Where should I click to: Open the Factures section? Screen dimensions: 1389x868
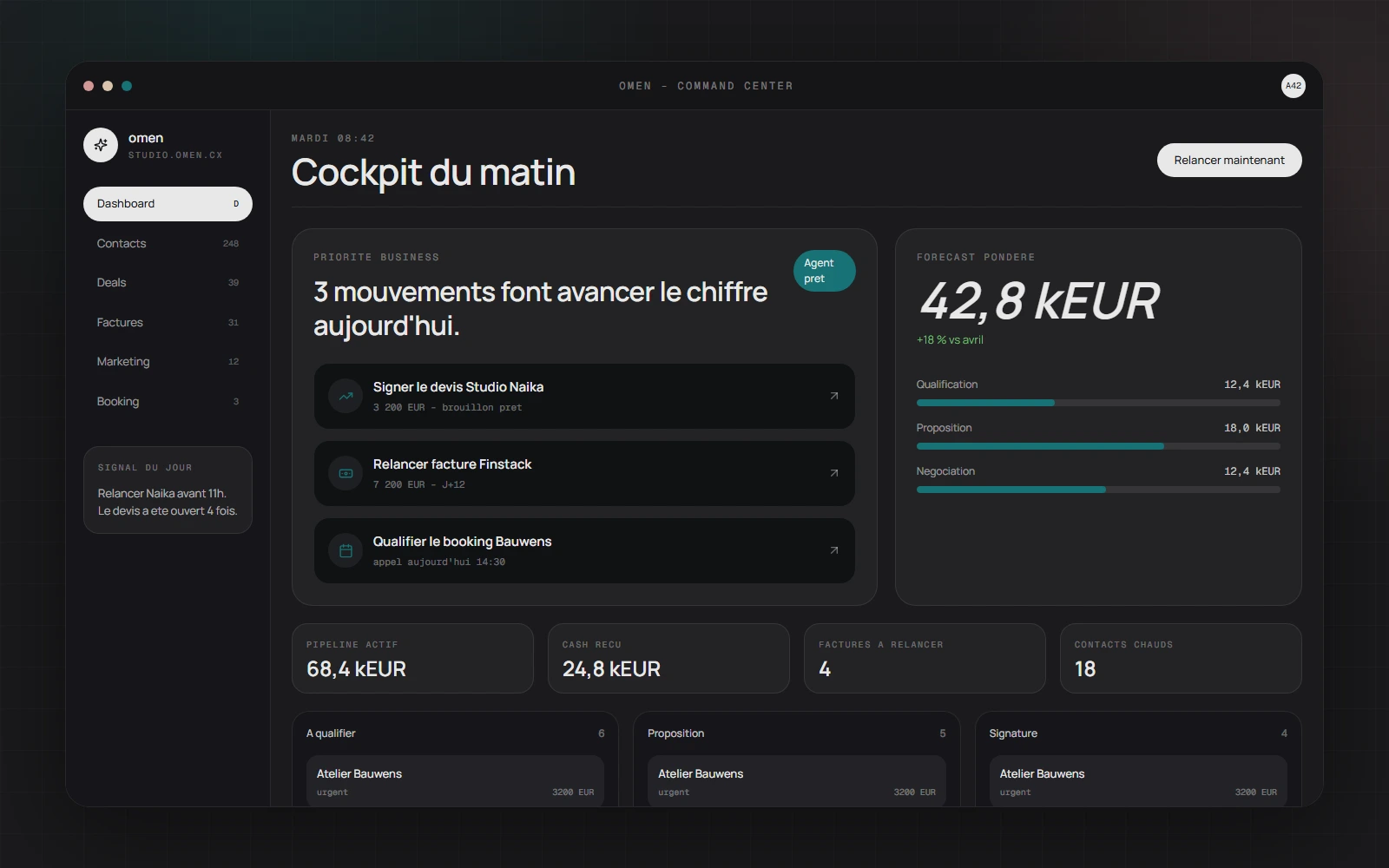pos(168,322)
